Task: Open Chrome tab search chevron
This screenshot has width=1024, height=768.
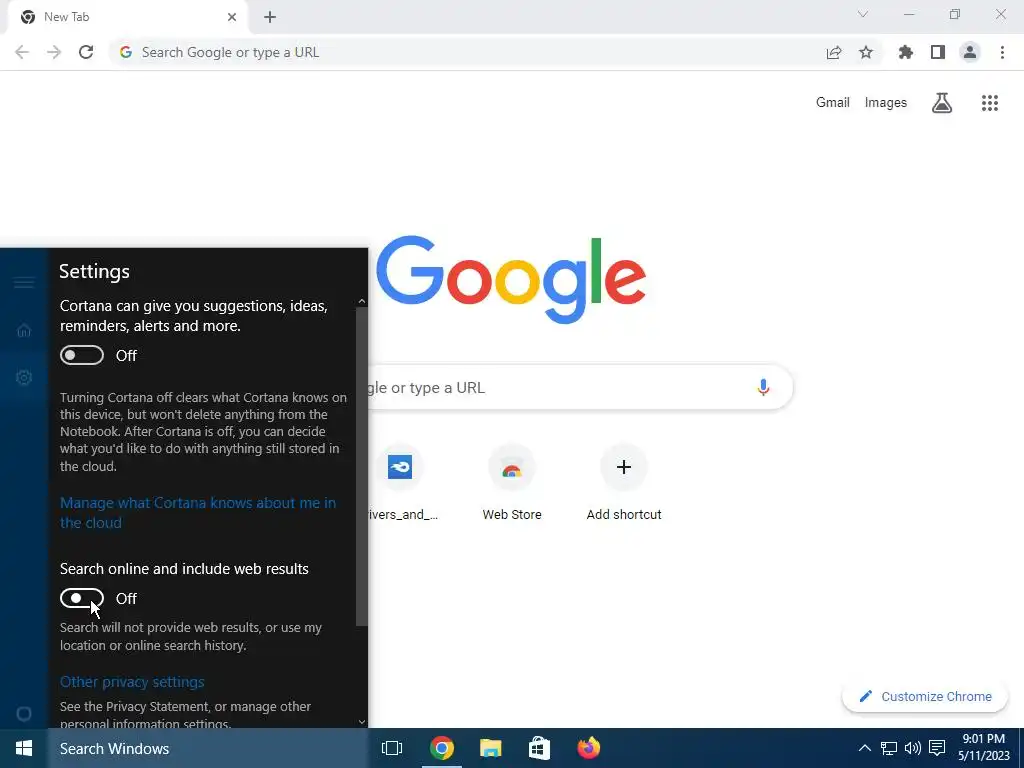Action: click(x=863, y=14)
